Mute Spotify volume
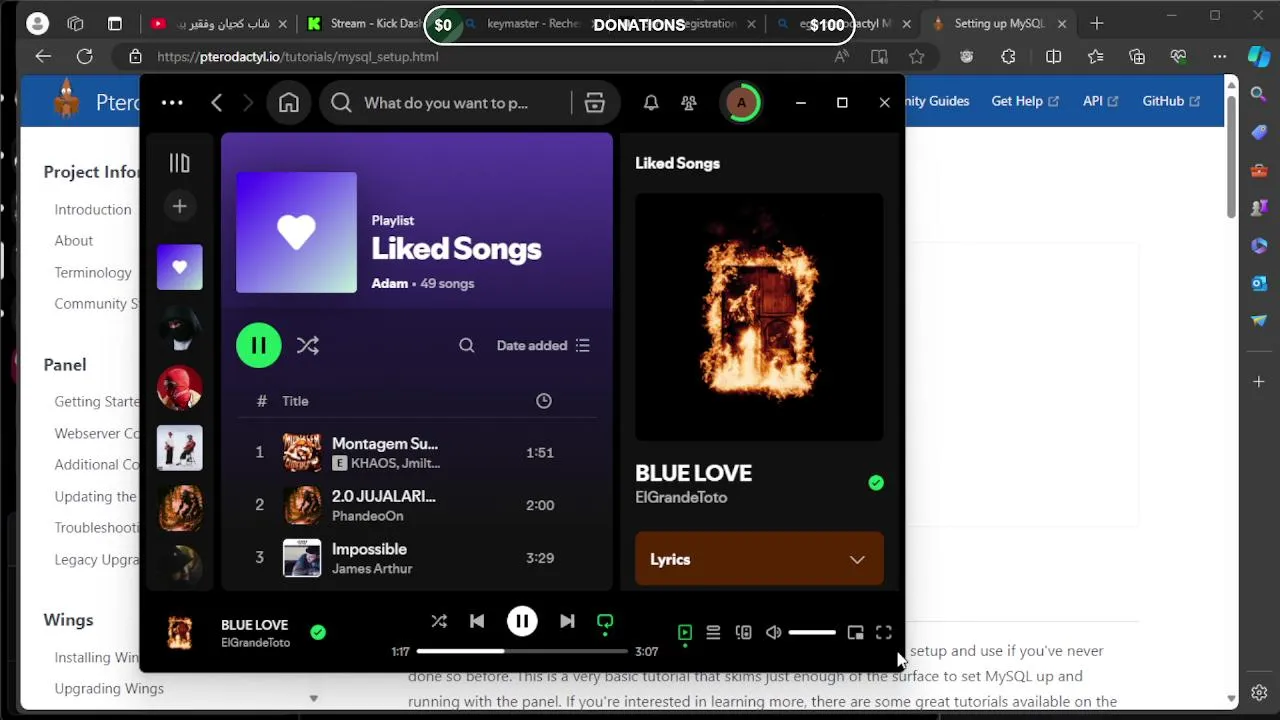This screenshot has width=1280, height=720. [773, 632]
